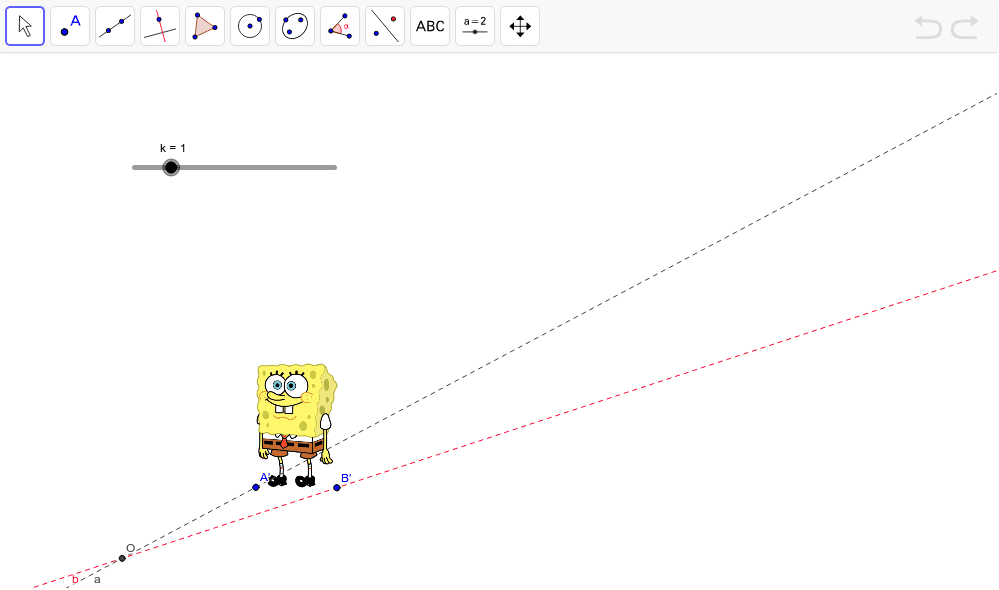The width and height of the screenshot is (999, 590).
Task: Select the Point tool
Action: [x=70, y=26]
